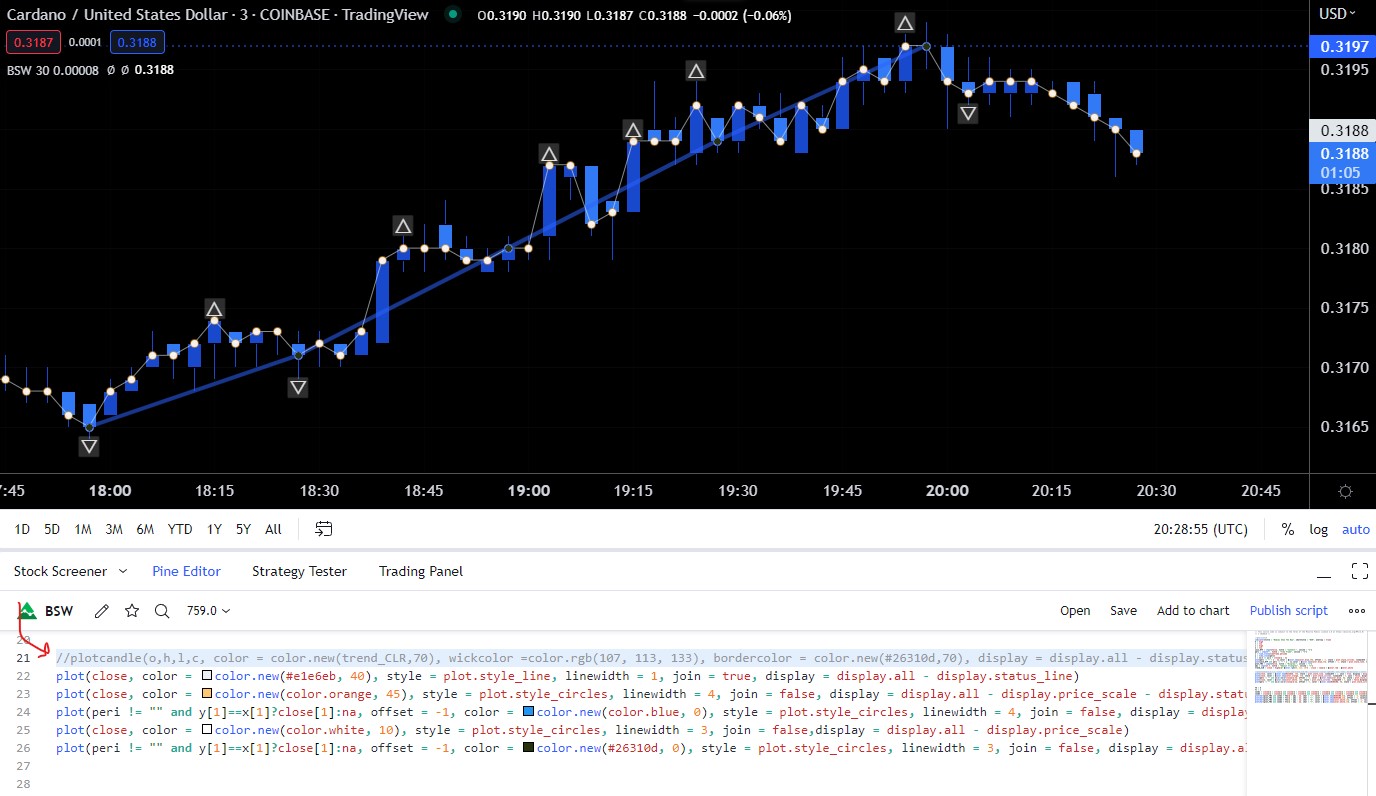Toggle the log scale mode

tap(1319, 529)
